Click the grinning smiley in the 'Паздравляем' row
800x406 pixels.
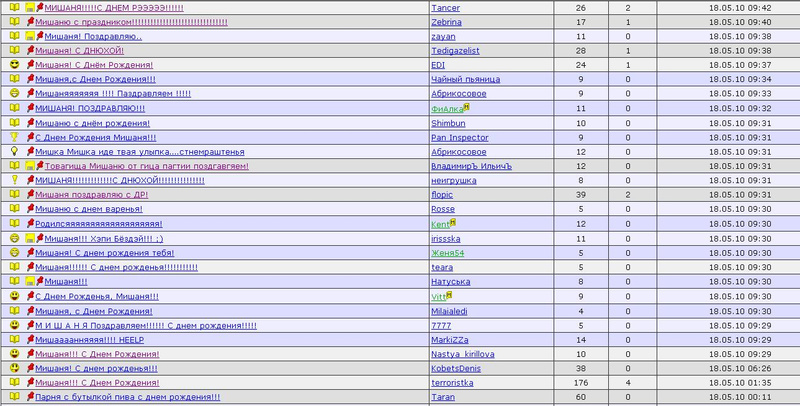tap(15, 93)
